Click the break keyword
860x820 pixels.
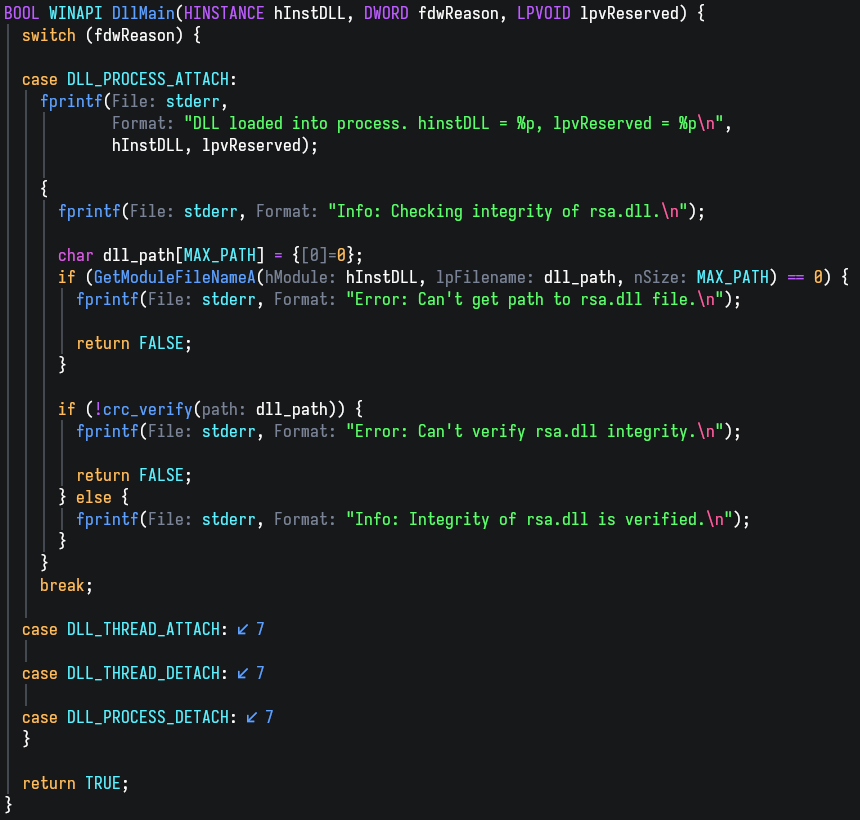point(62,585)
